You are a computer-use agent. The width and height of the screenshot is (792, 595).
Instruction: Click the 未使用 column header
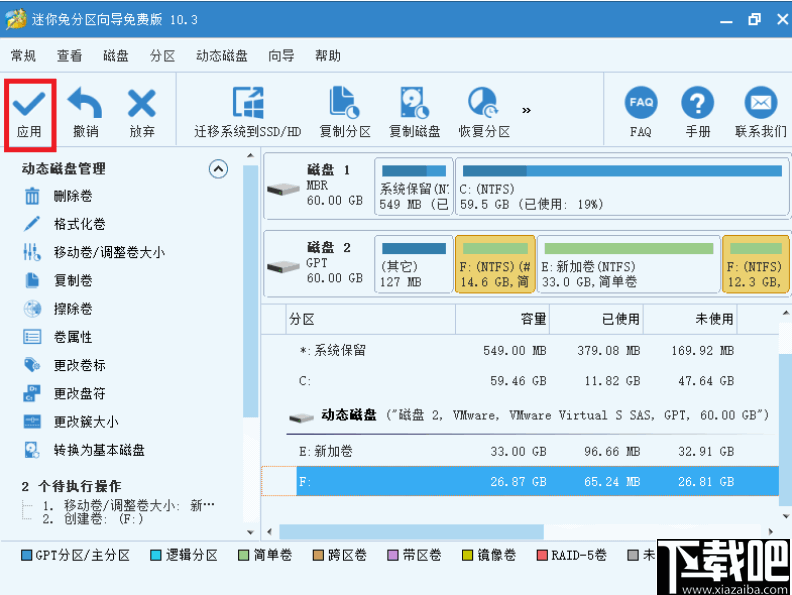click(x=690, y=319)
